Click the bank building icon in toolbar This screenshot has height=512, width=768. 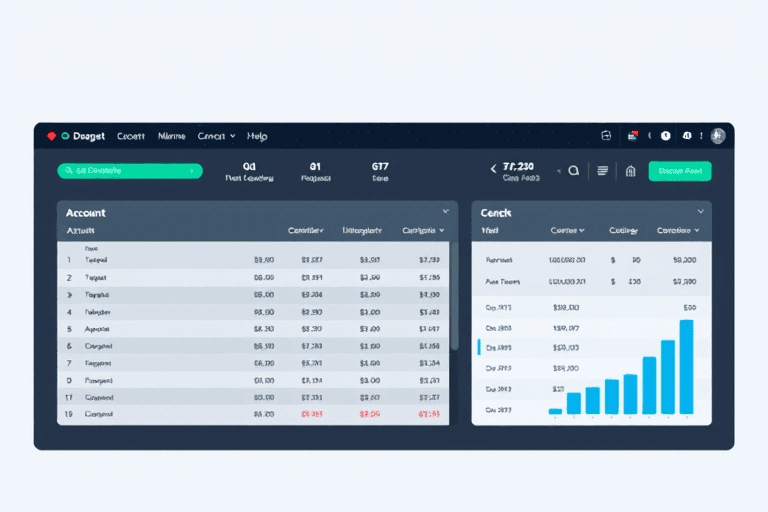coord(630,171)
